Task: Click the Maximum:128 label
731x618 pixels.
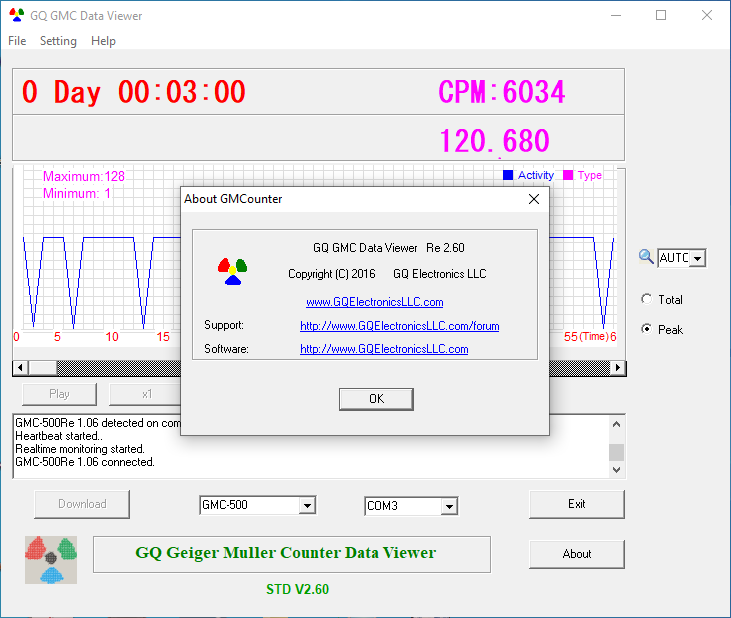Action: (x=84, y=176)
